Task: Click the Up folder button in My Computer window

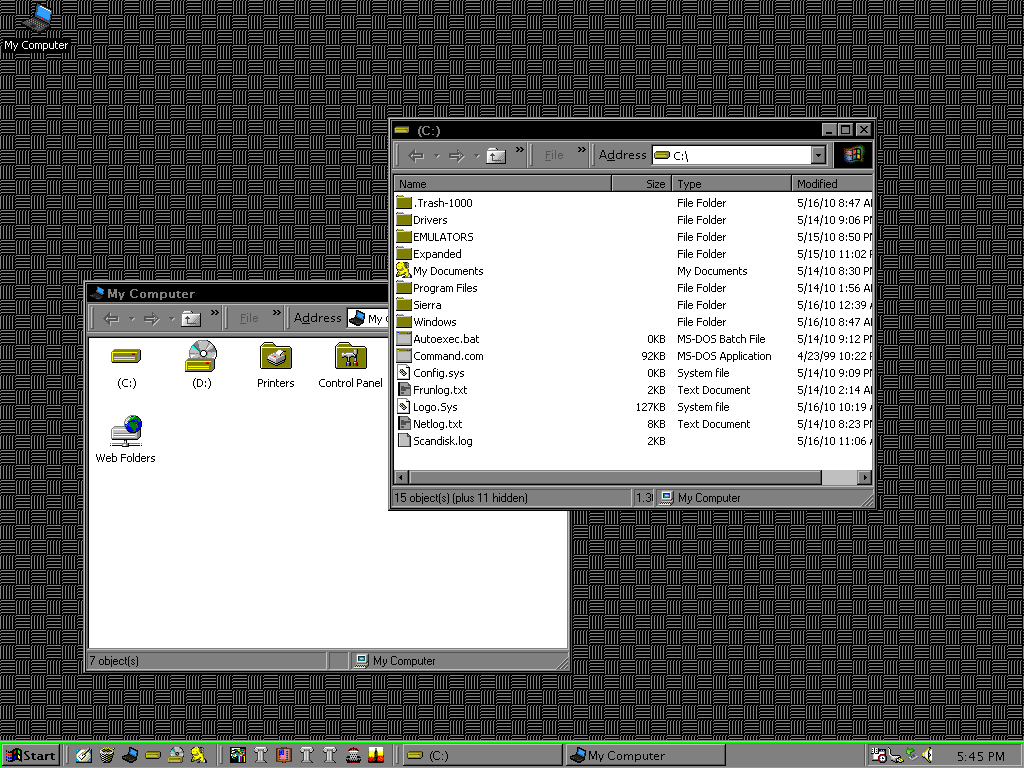Action: (x=191, y=319)
